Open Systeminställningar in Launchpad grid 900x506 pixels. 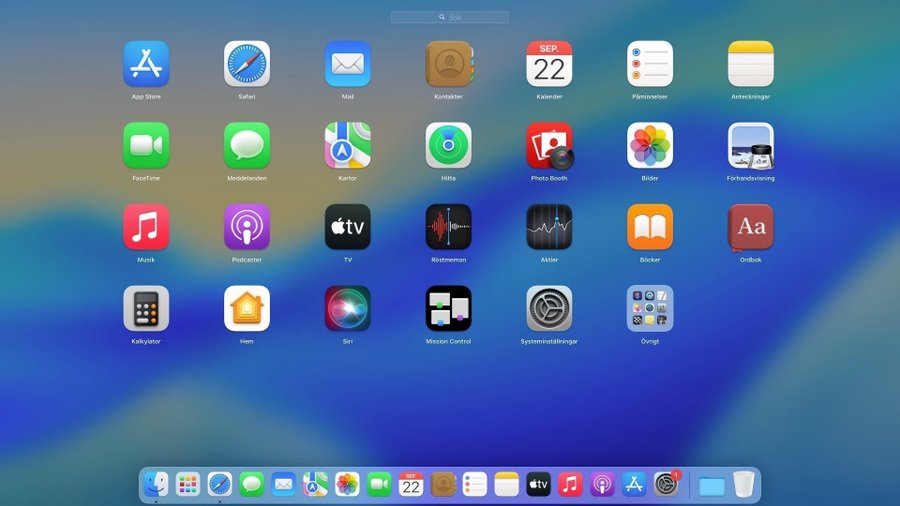[549, 308]
